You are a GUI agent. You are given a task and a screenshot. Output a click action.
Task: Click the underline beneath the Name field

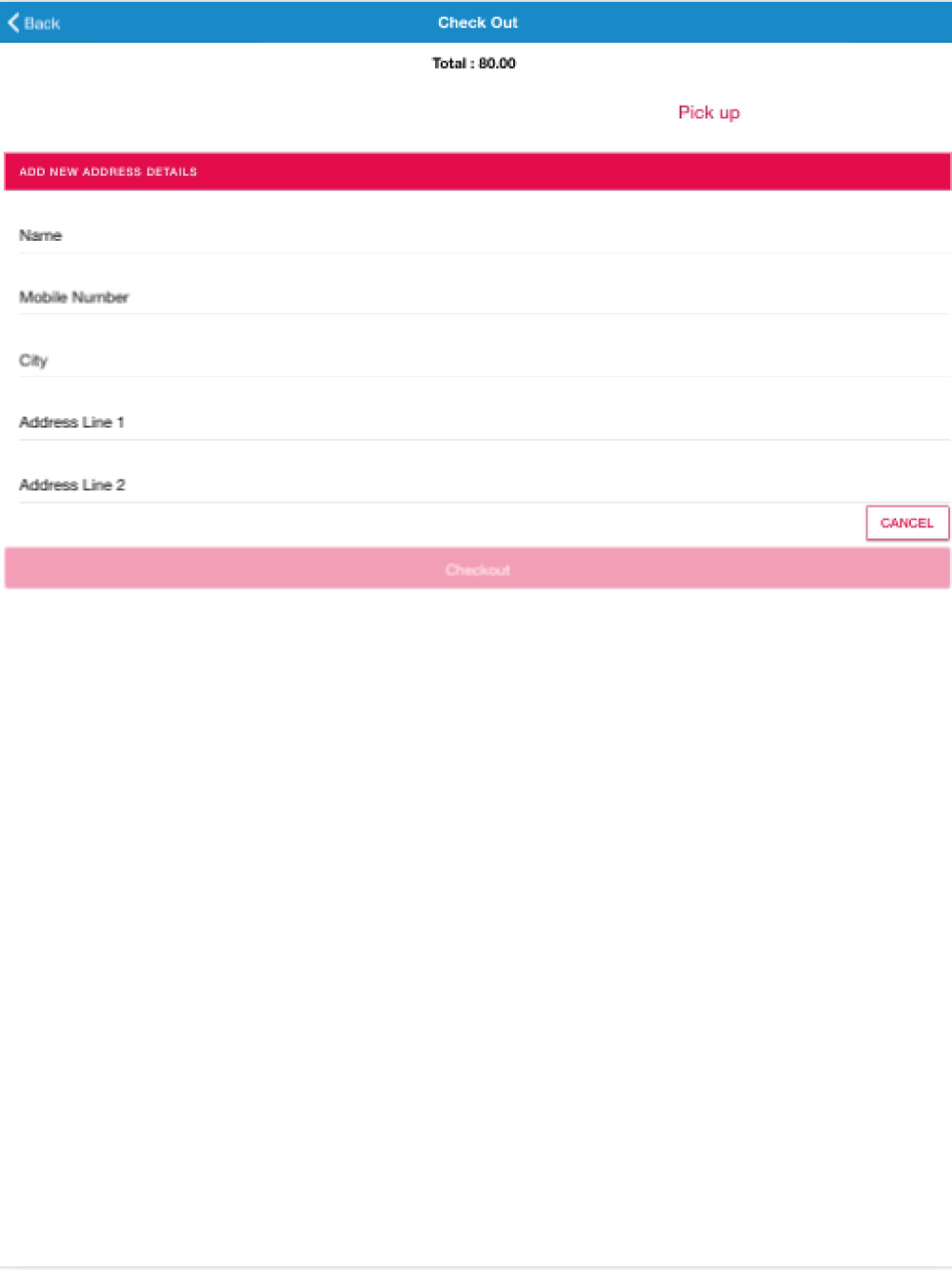click(x=484, y=253)
